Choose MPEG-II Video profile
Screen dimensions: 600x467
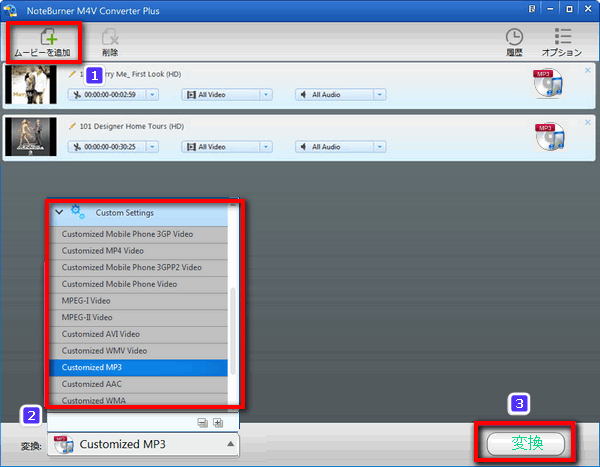(x=139, y=317)
